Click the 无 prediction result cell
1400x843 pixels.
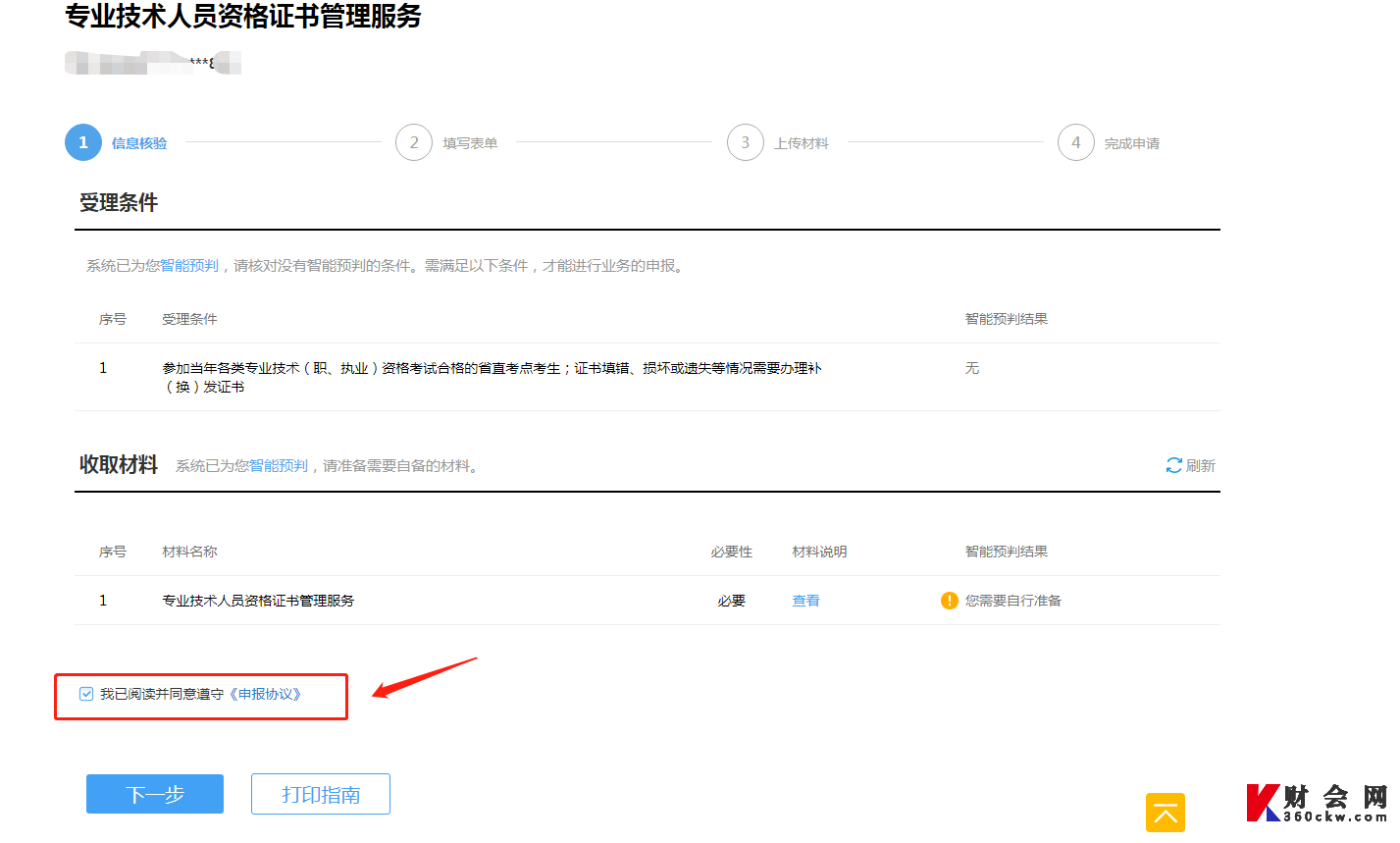coord(972,368)
